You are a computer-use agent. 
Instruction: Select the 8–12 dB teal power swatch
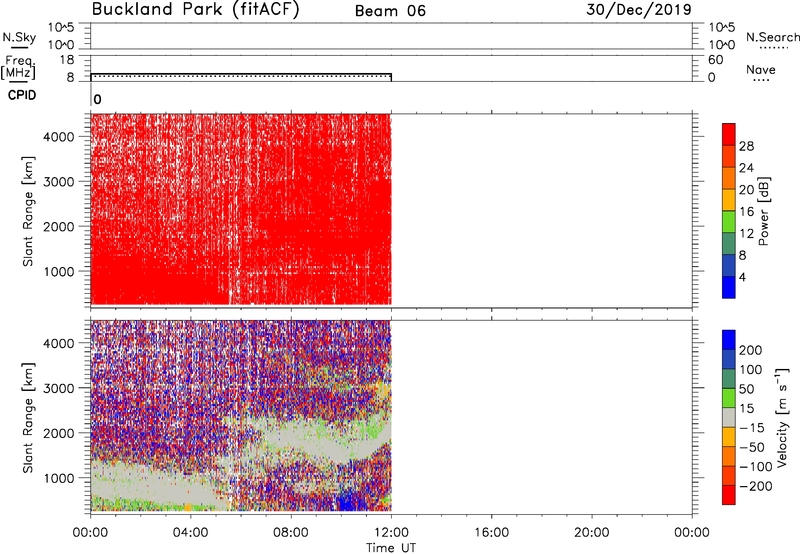729,244
